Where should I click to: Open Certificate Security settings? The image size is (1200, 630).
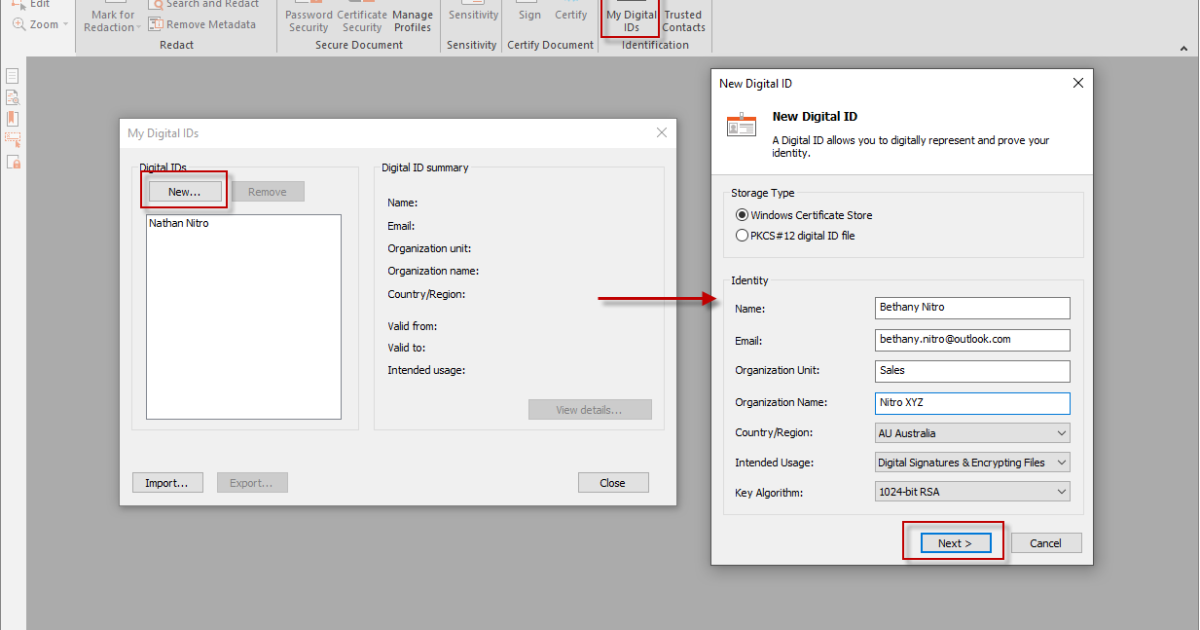point(361,20)
